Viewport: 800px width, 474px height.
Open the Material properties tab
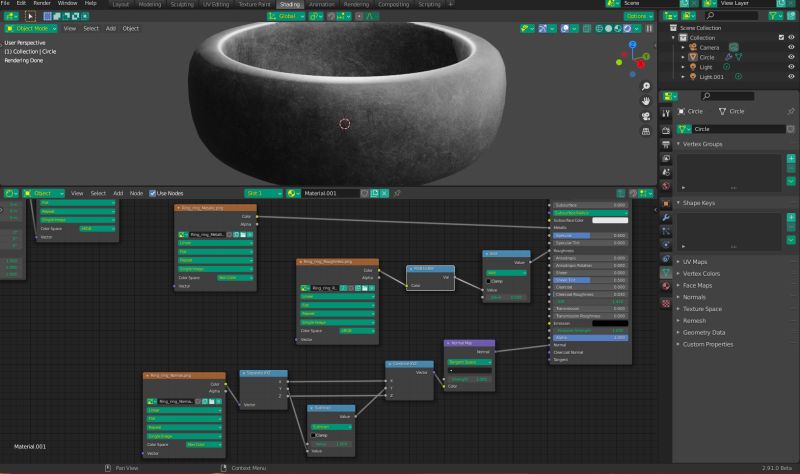666,286
